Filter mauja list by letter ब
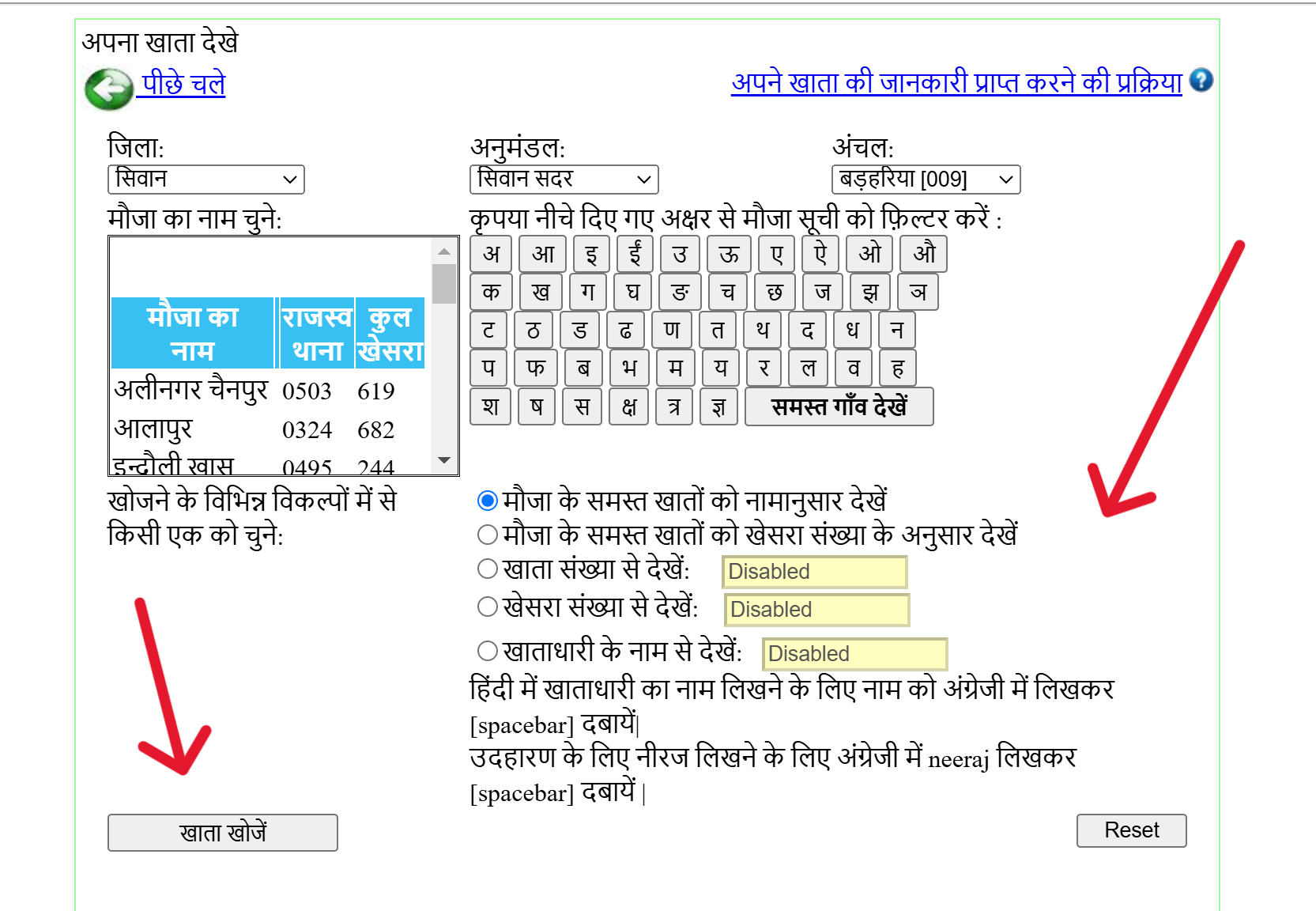This screenshot has height=911, width=1316. 583,368
